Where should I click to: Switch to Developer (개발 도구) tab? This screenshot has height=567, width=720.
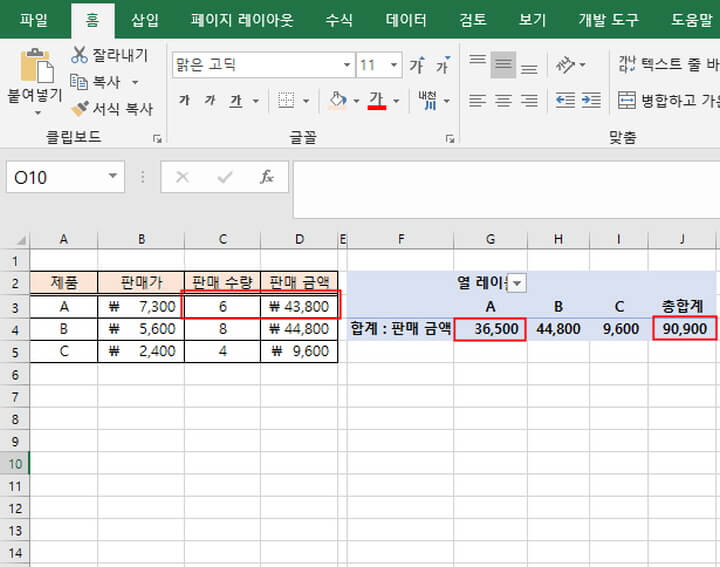point(608,20)
